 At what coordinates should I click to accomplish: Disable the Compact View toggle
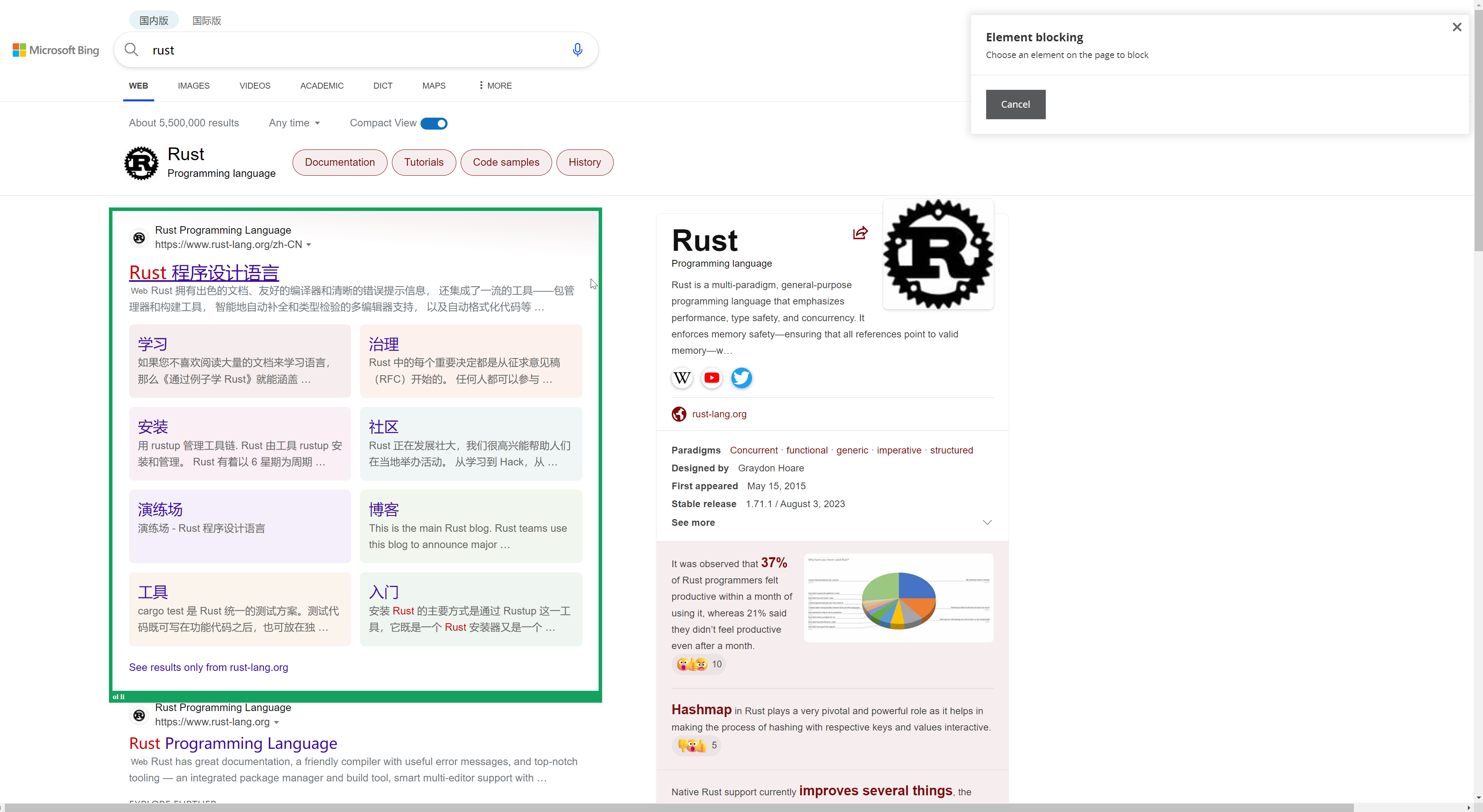[x=434, y=123]
